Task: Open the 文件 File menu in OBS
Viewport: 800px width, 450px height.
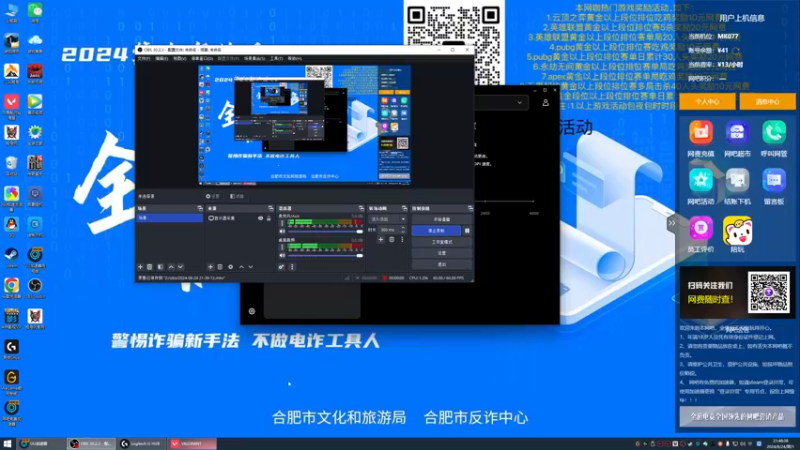Action: (x=144, y=59)
